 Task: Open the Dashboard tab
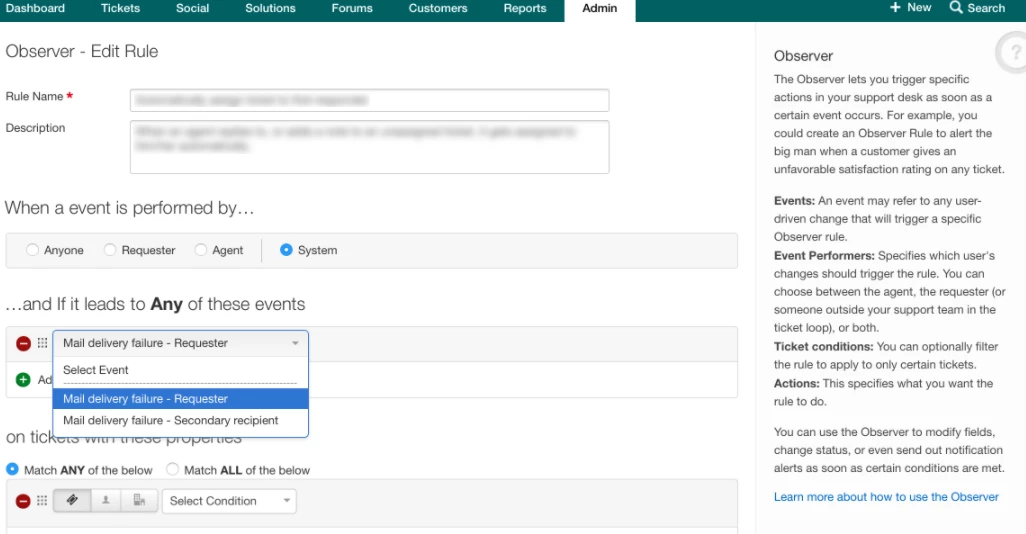pos(35,9)
